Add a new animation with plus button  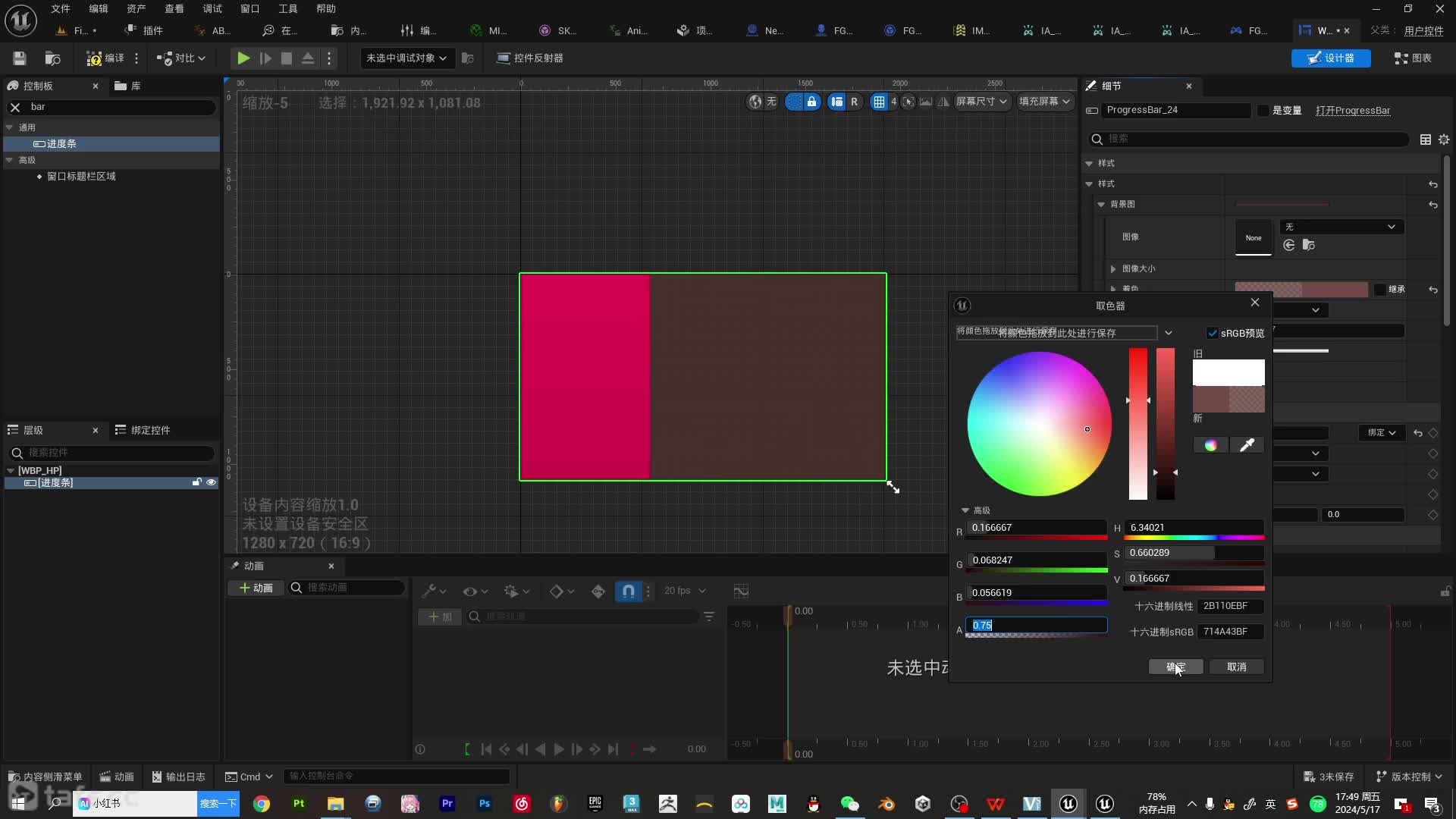click(256, 588)
